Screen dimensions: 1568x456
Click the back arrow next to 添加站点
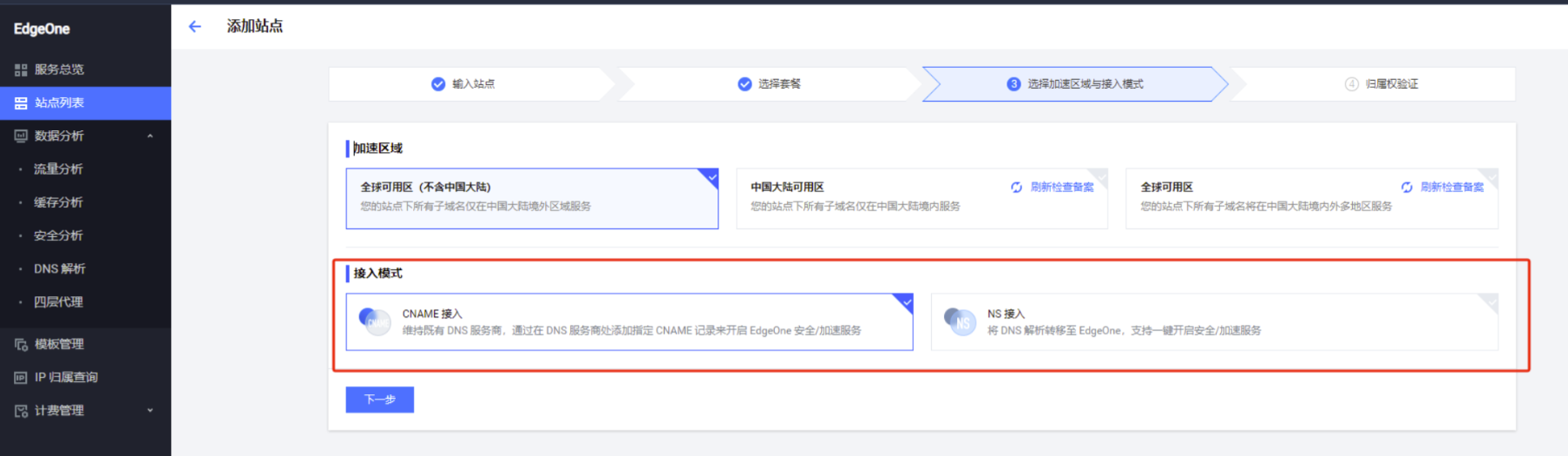[194, 27]
